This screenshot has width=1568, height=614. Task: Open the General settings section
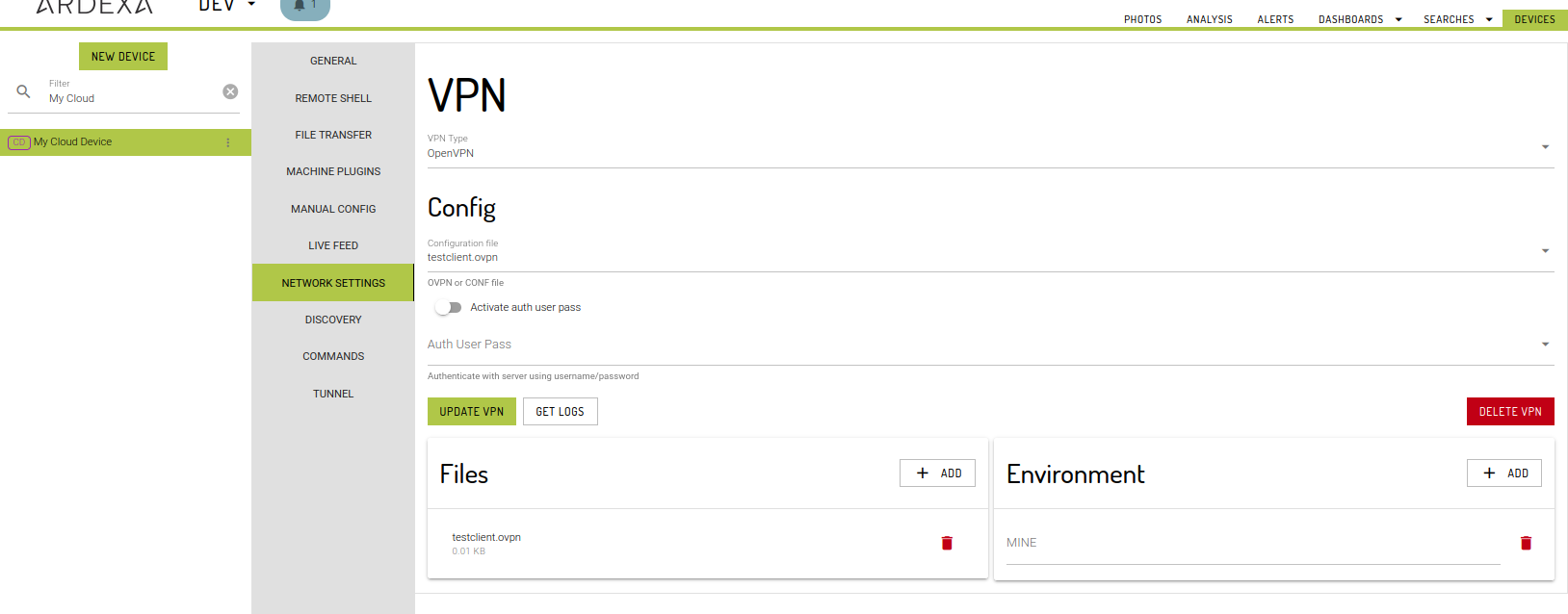pos(333,61)
